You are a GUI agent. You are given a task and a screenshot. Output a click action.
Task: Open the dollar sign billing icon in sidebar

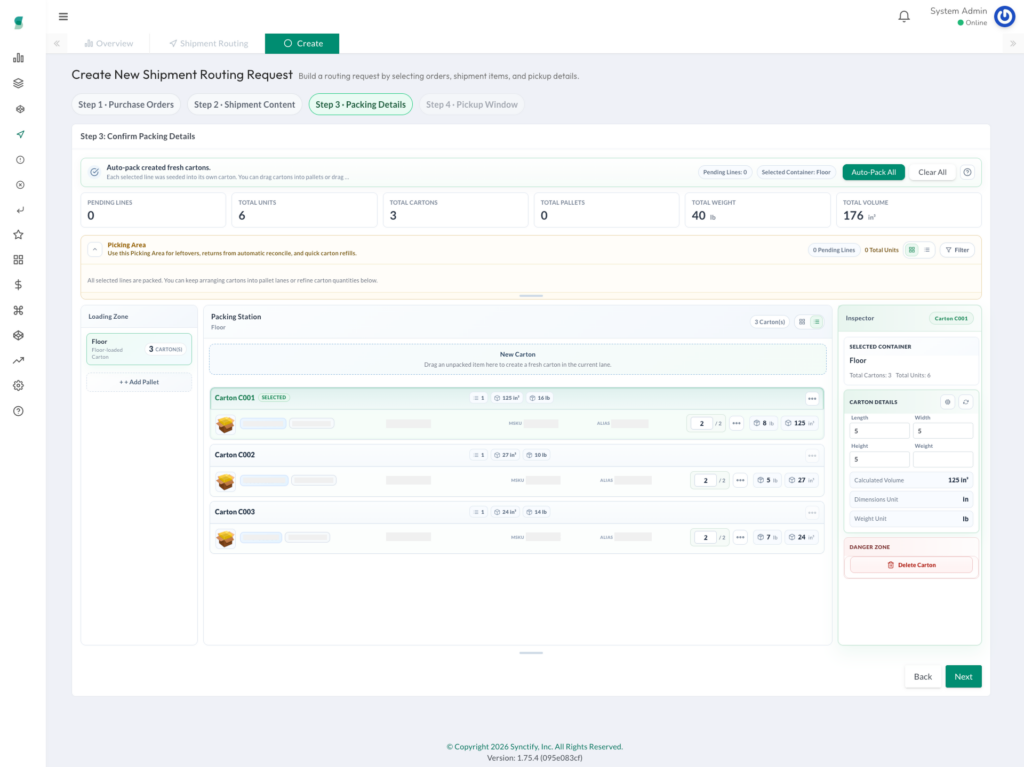(18, 285)
